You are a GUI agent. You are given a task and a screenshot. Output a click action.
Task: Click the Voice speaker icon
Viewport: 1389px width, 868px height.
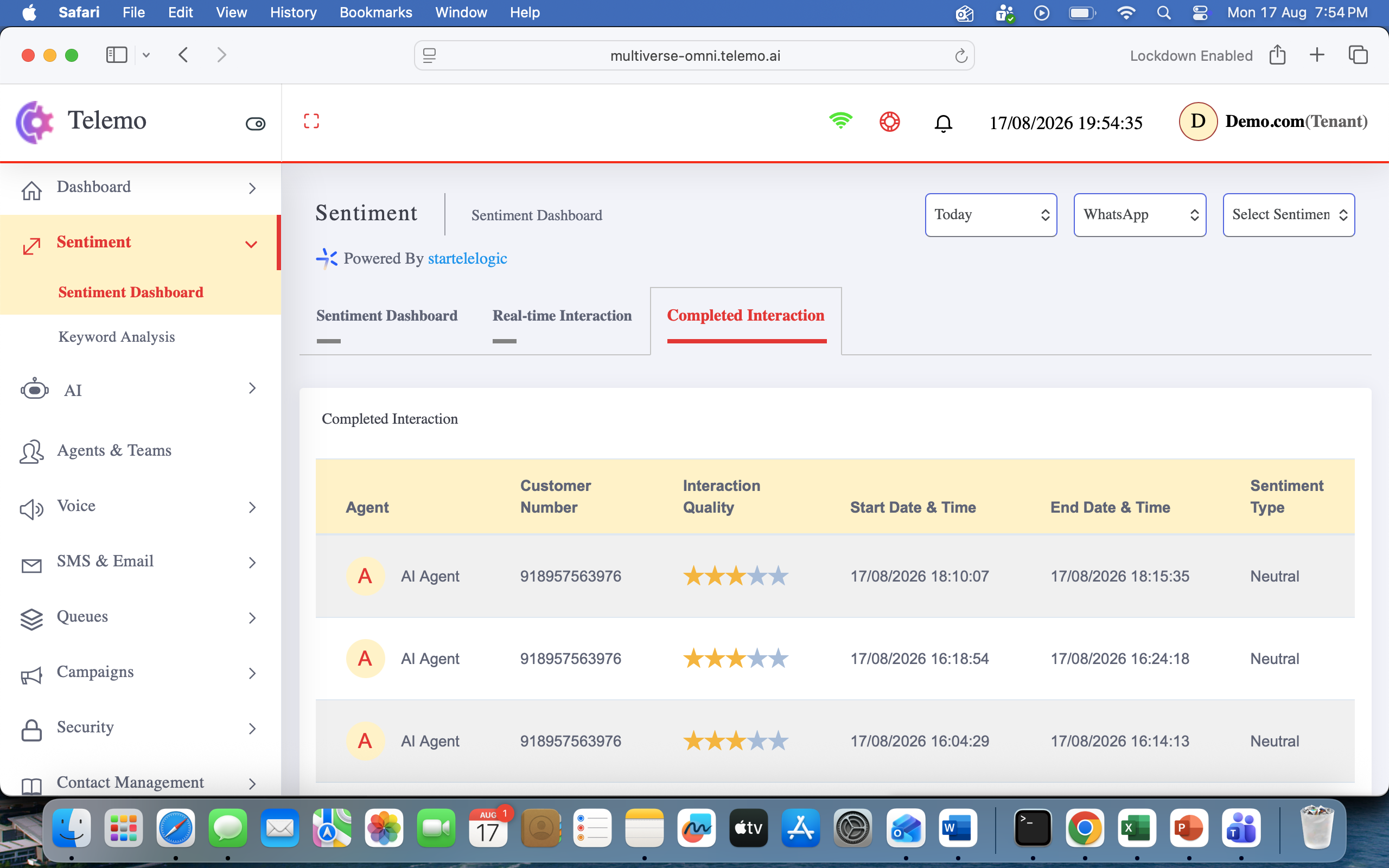pos(31,508)
